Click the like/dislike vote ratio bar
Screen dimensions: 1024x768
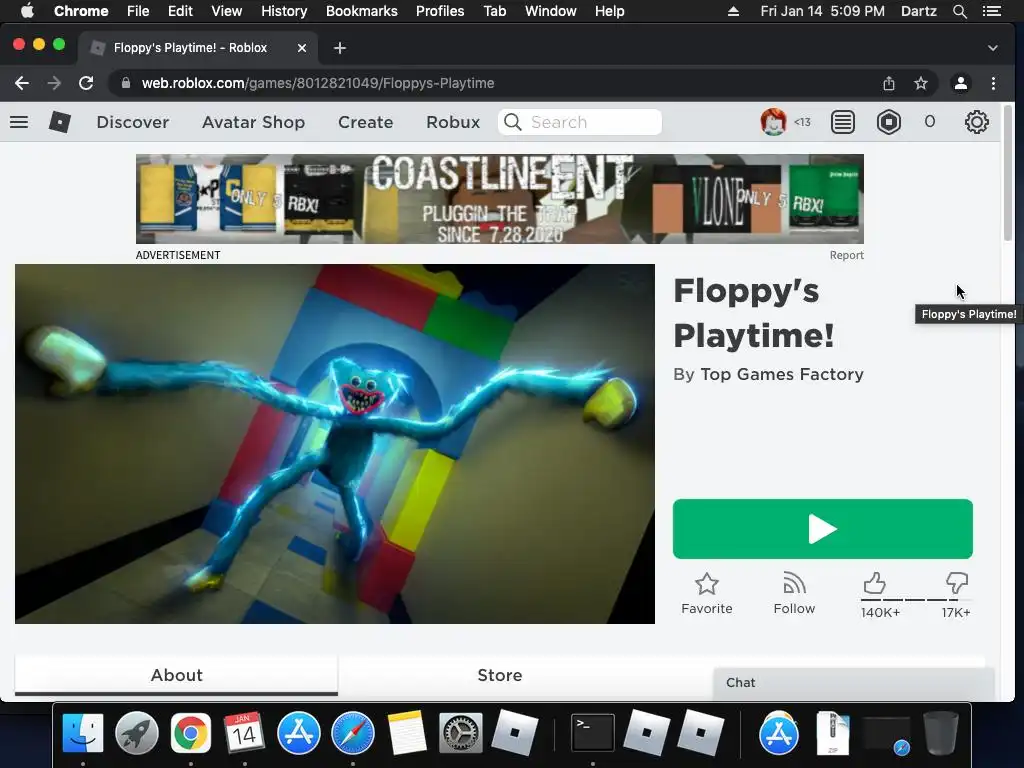click(916, 600)
